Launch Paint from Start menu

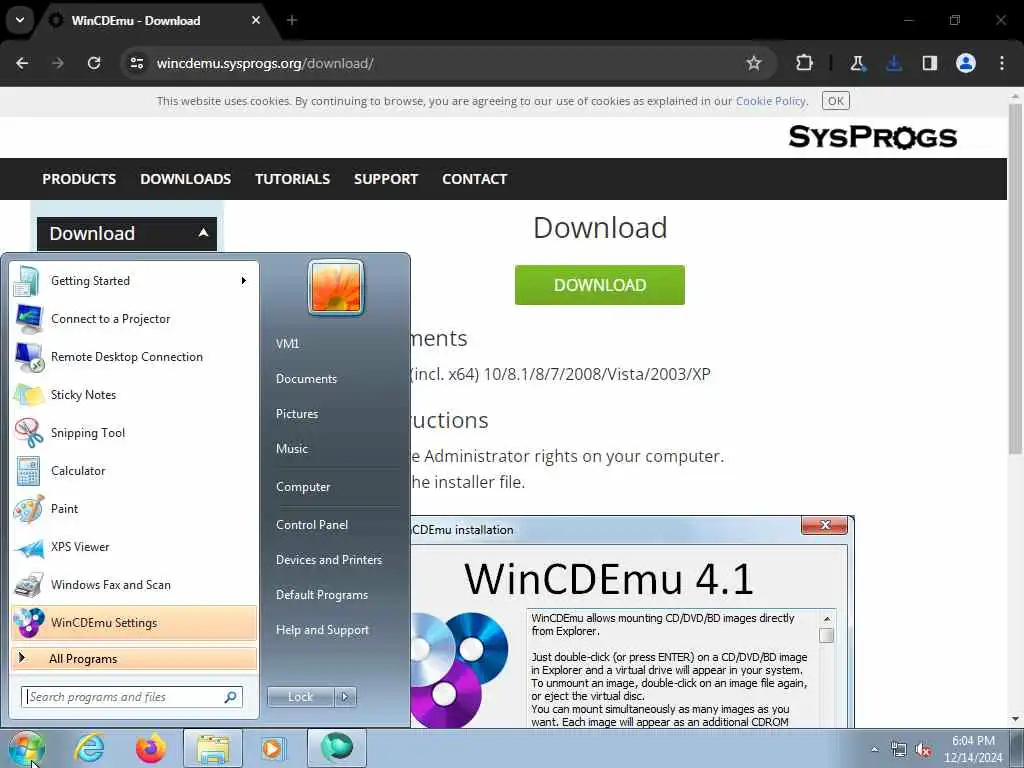tap(134, 509)
